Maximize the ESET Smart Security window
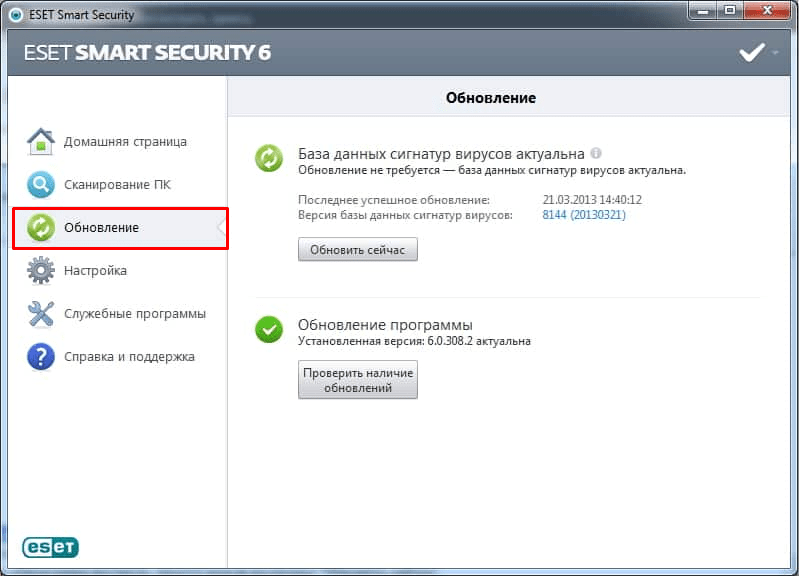Image resolution: width=799 pixels, height=576 pixels. tap(731, 10)
